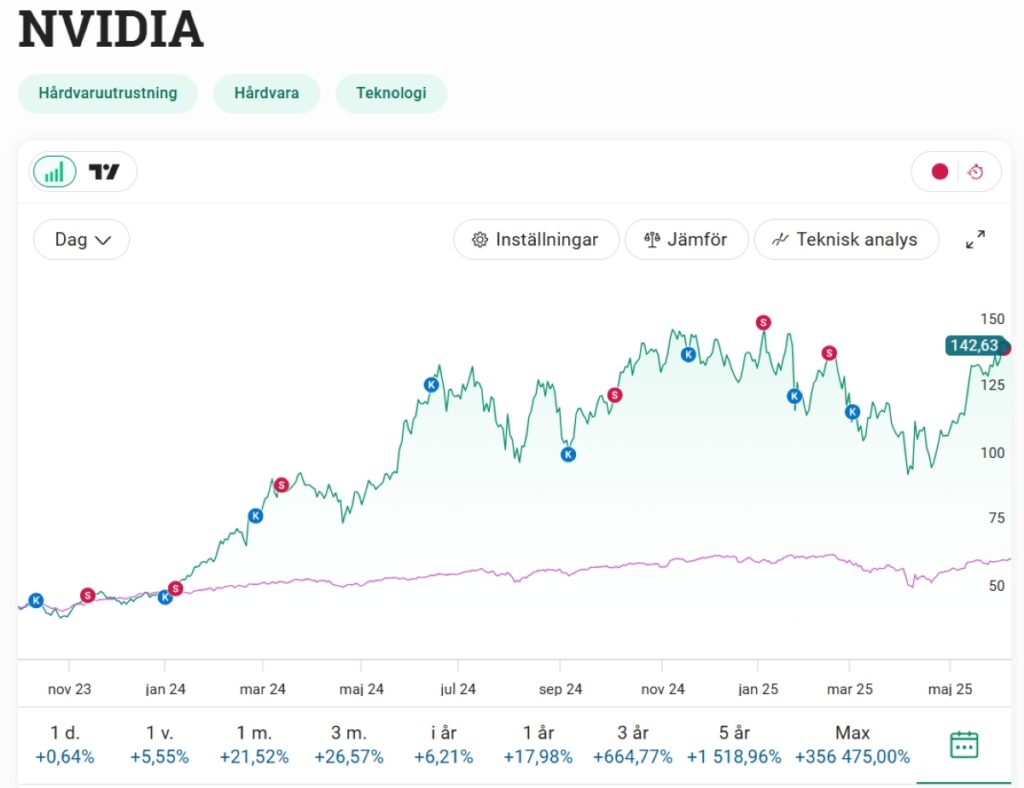Click the 125 price axis label
The image size is (1024, 788).
[x=993, y=385]
